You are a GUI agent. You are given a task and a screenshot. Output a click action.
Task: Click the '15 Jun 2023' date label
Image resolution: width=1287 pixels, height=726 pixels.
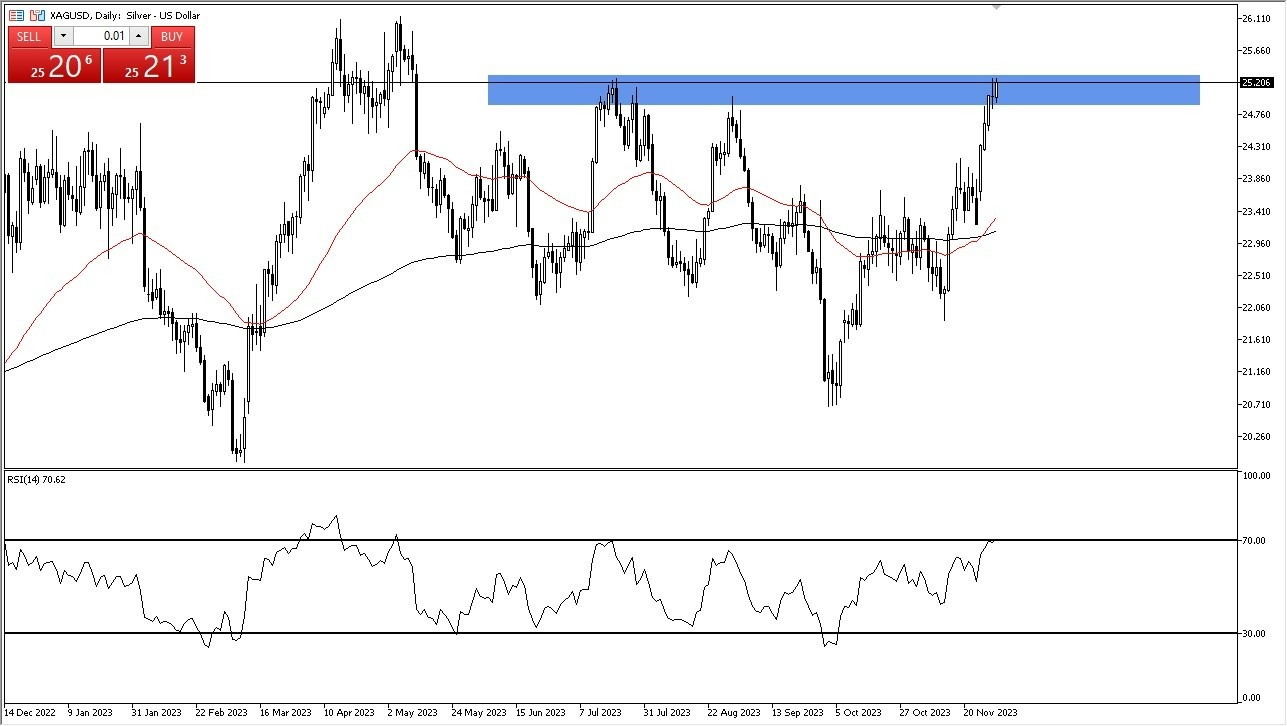(x=541, y=713)
